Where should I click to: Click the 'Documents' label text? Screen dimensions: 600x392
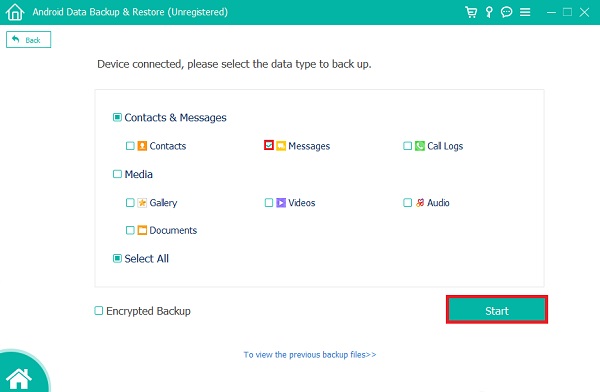[173, 230]
